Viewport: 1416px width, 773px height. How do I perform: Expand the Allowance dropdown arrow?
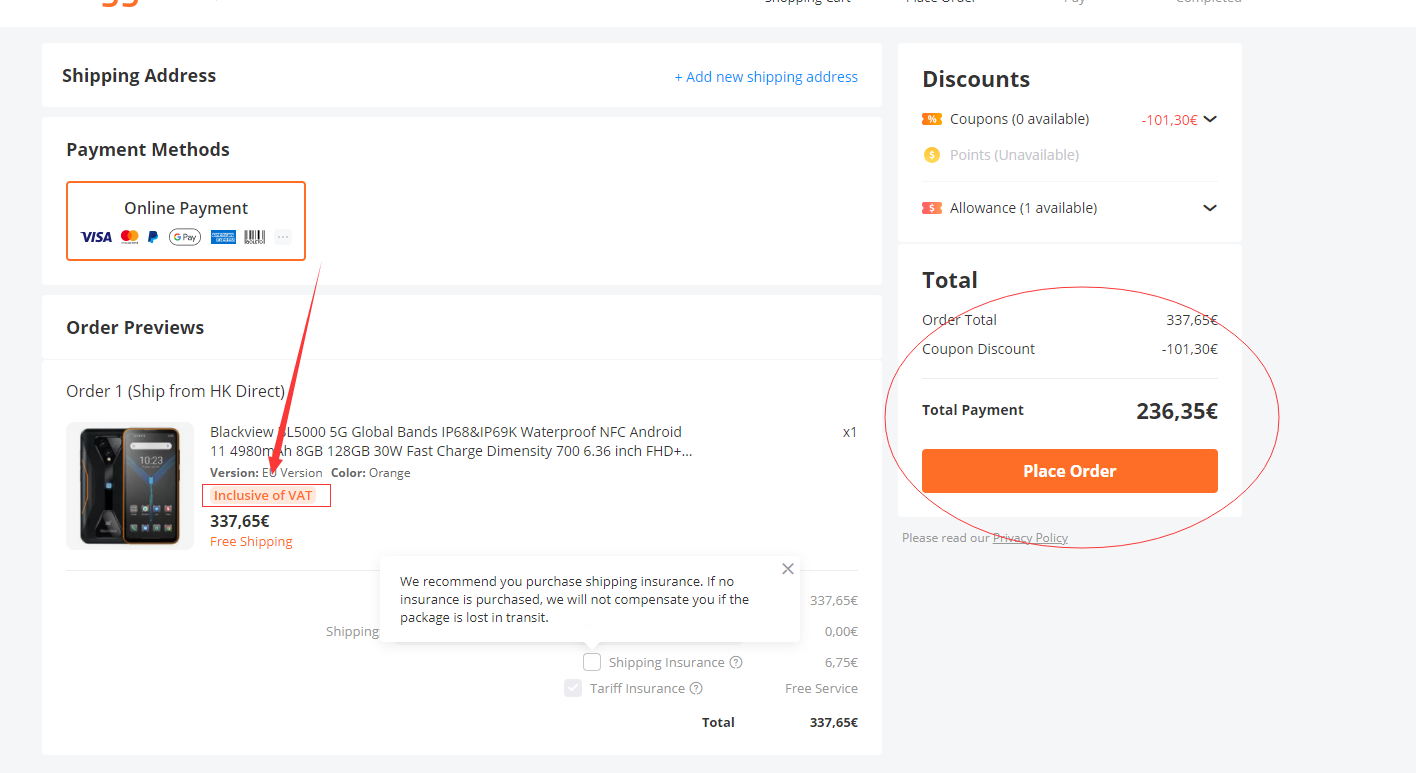pyautogui.click(x=1210, y=208)
